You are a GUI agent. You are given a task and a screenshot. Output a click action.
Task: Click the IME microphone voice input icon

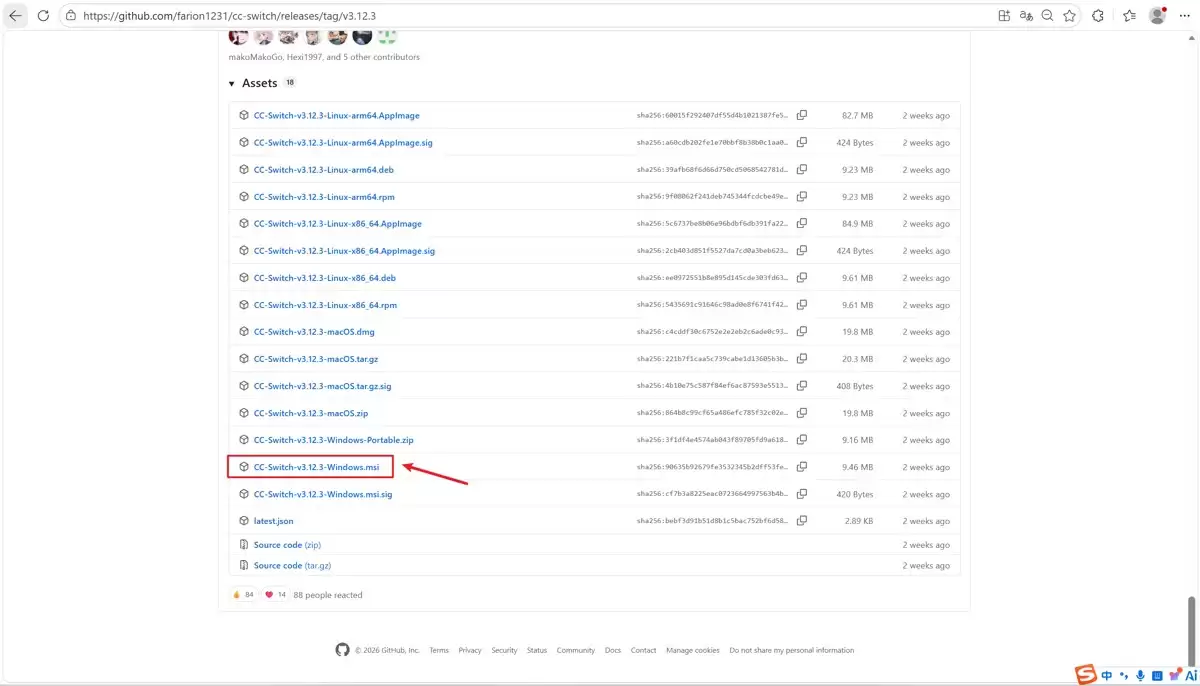[1141, 676]
